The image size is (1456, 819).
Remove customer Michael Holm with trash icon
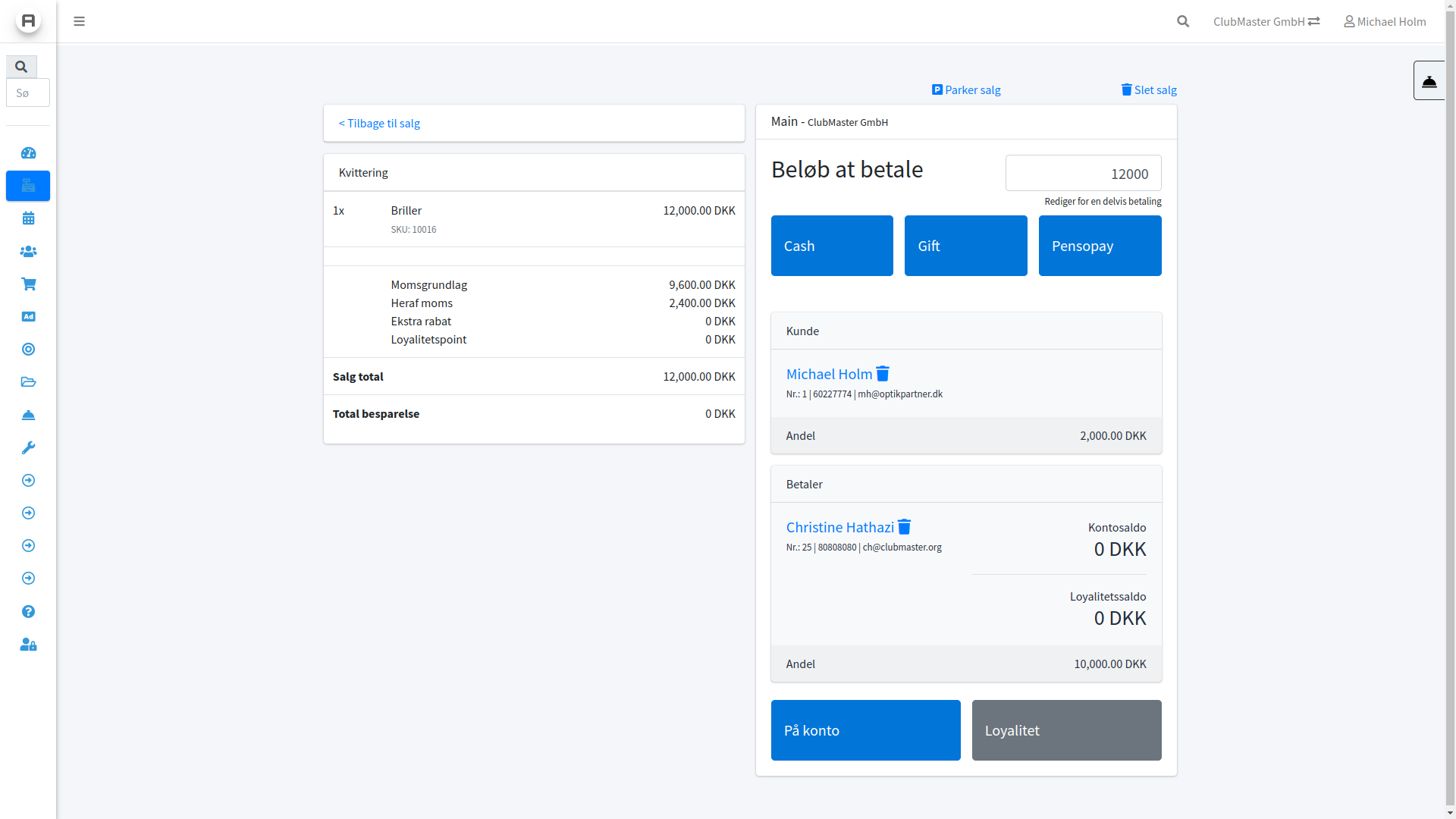coord(883,374)
